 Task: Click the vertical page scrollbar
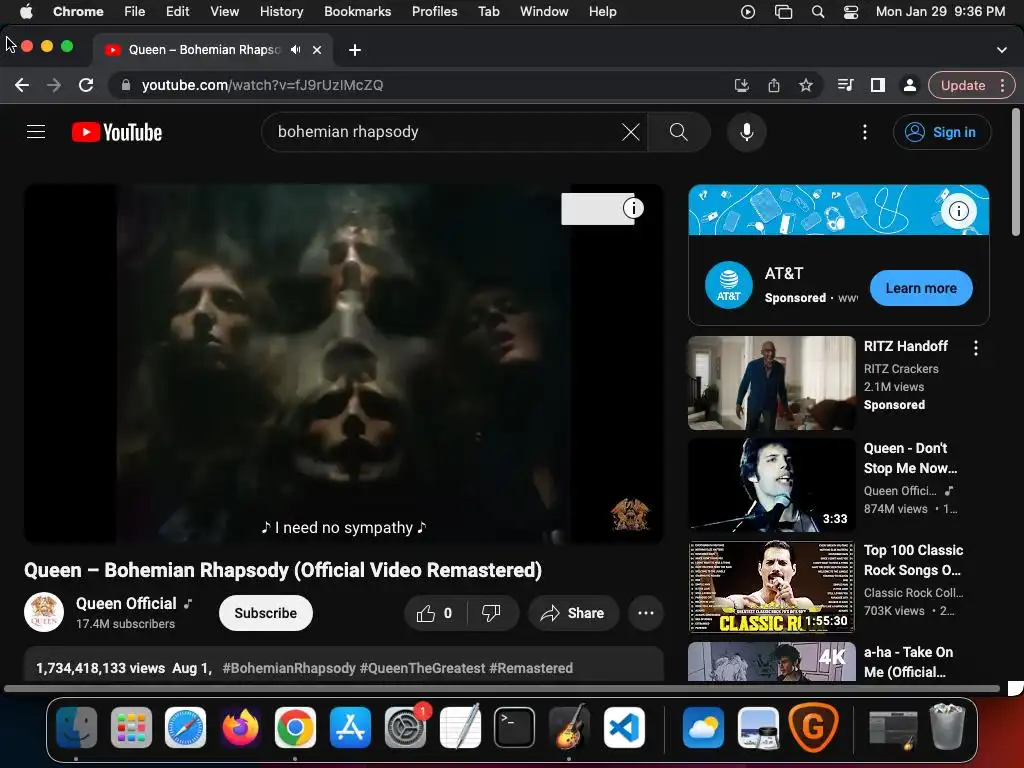pos(1015,172)
